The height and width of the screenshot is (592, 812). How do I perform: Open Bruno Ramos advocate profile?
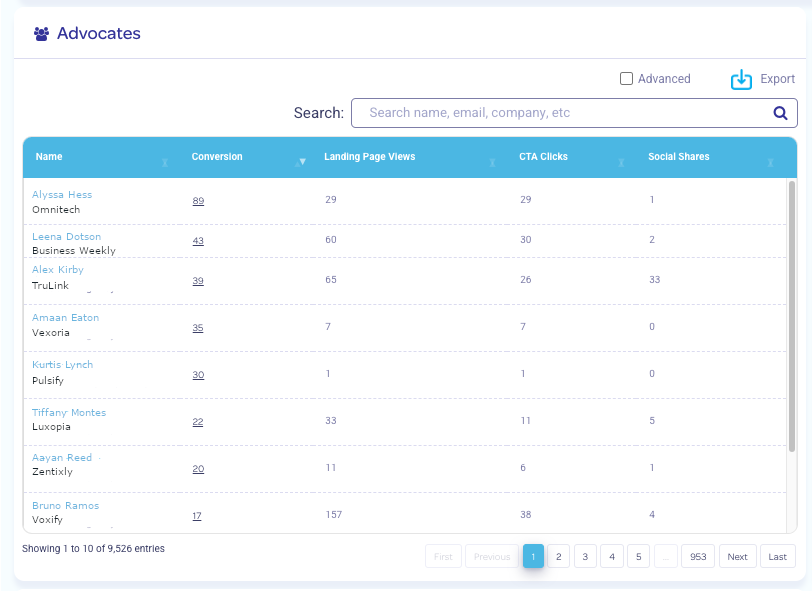(65, 506)
